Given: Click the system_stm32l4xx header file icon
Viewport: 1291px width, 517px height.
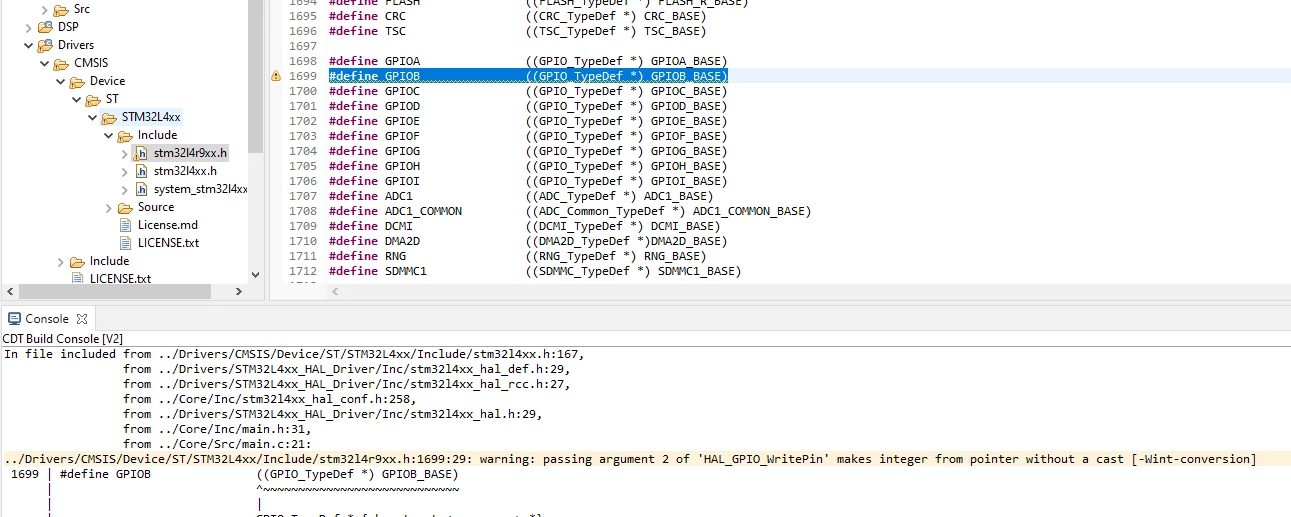Looking at the screenshot, I should (x=141, y=189).
